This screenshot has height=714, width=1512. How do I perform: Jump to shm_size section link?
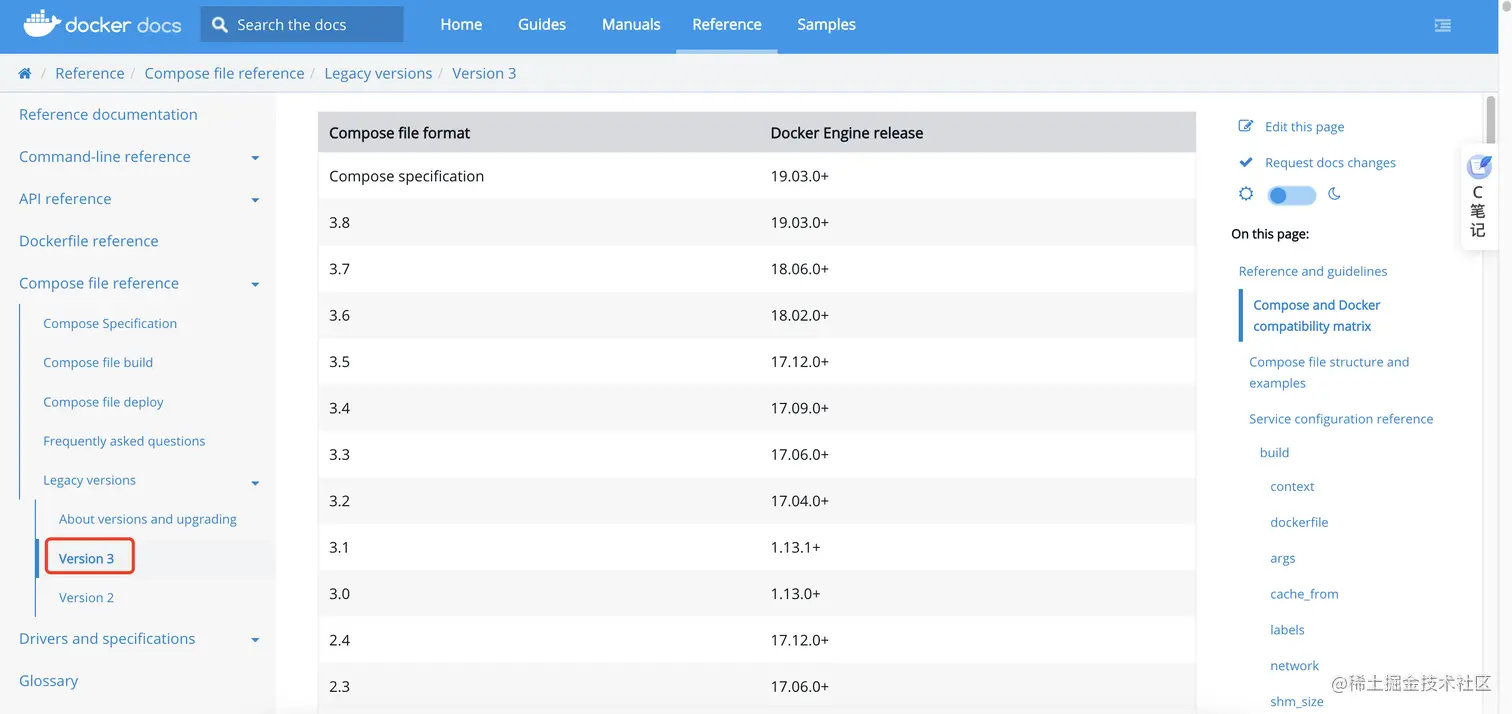coord(1297,701)
